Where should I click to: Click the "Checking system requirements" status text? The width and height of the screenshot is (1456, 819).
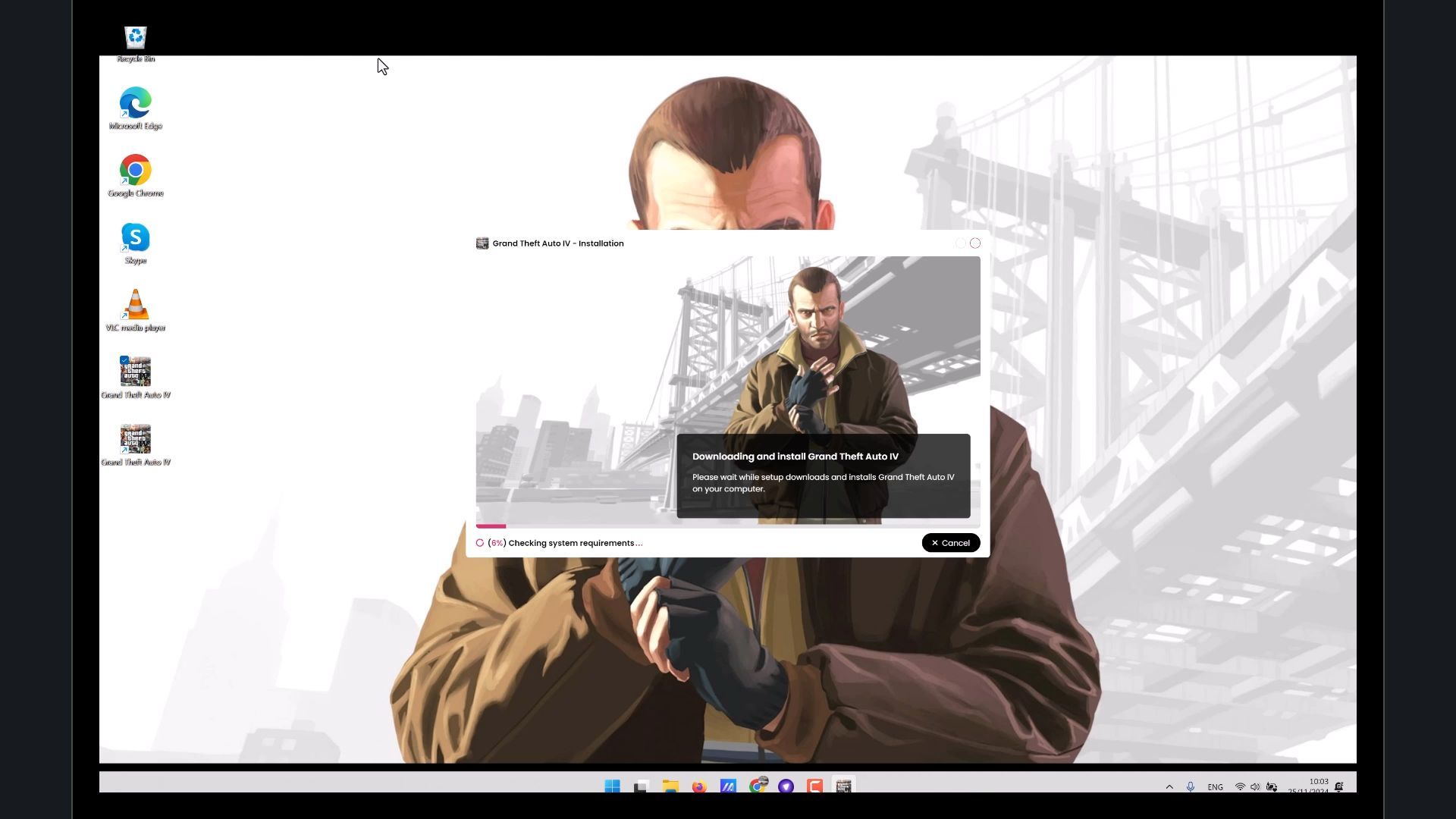576,543
